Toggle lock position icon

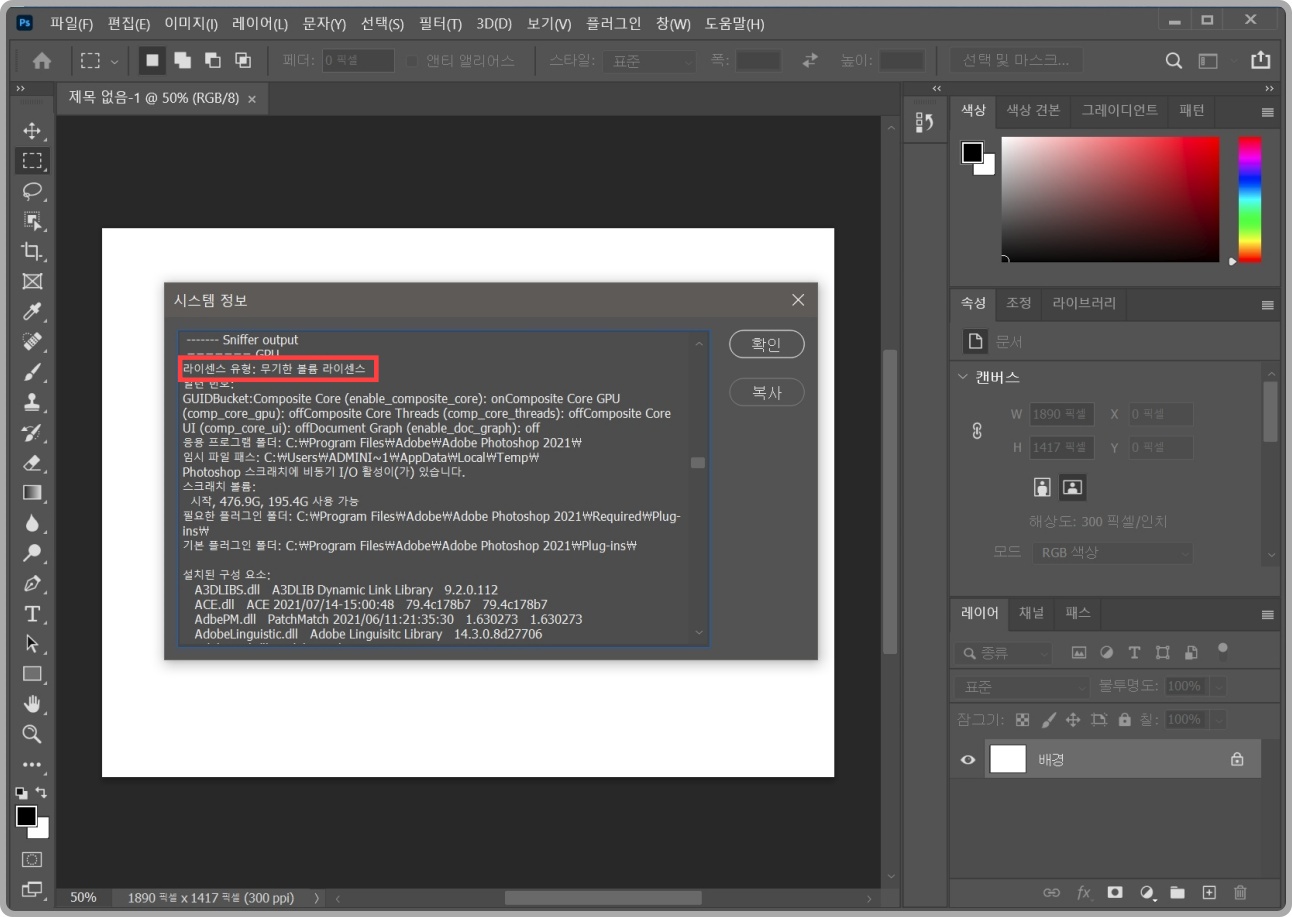pos(1073,719)
